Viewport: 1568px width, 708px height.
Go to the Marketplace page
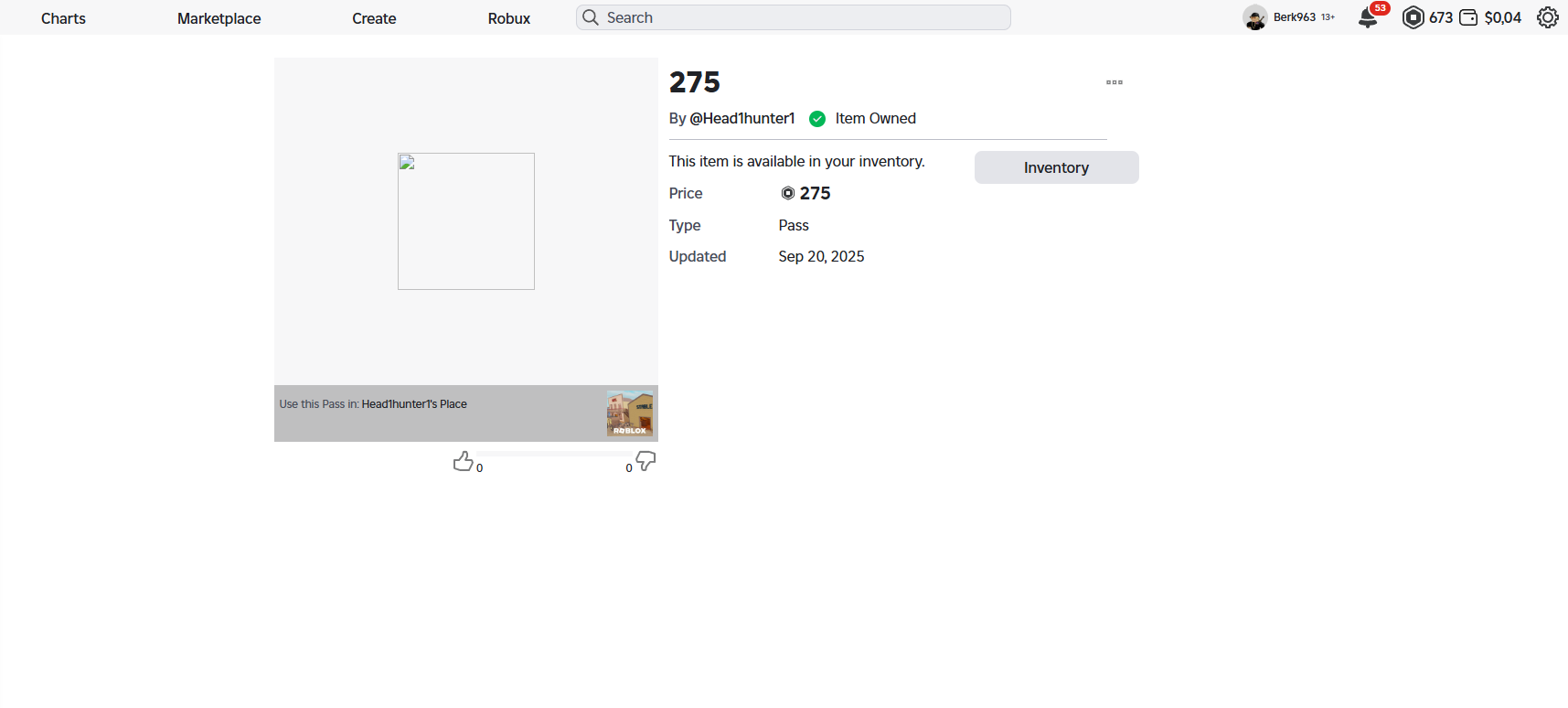coord(219,18)
